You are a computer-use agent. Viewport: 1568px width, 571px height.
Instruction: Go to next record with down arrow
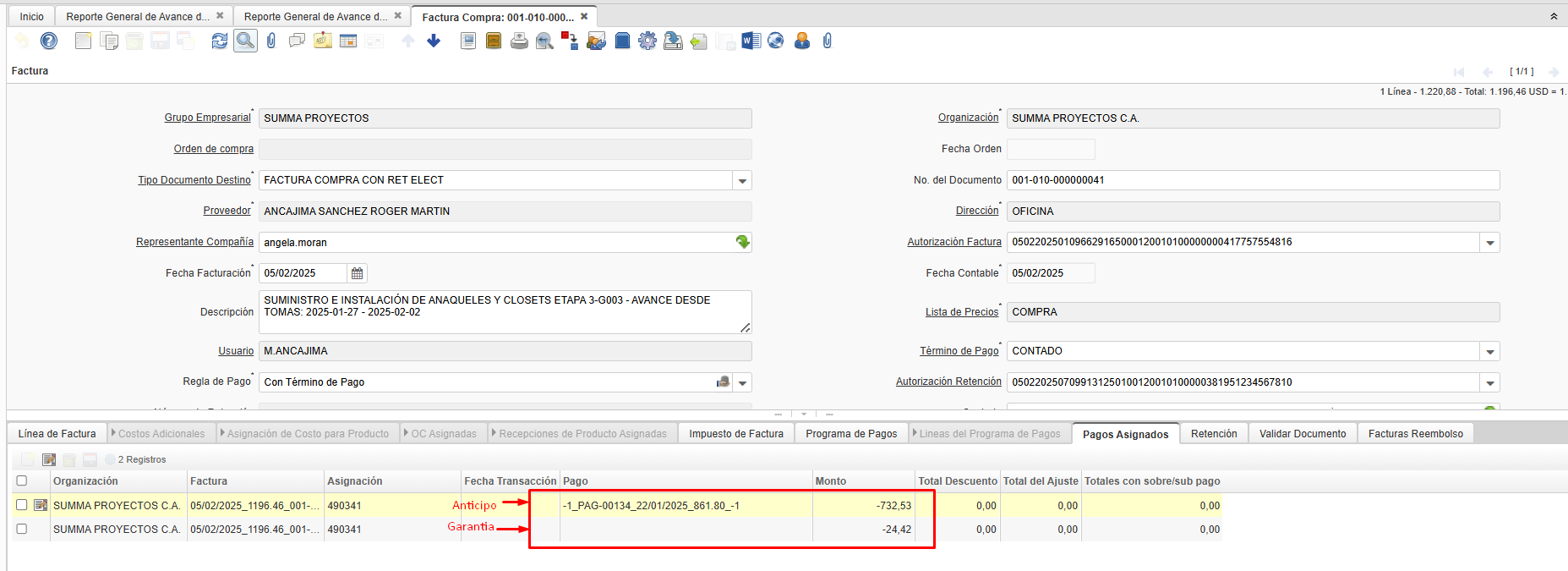[434, 41]
